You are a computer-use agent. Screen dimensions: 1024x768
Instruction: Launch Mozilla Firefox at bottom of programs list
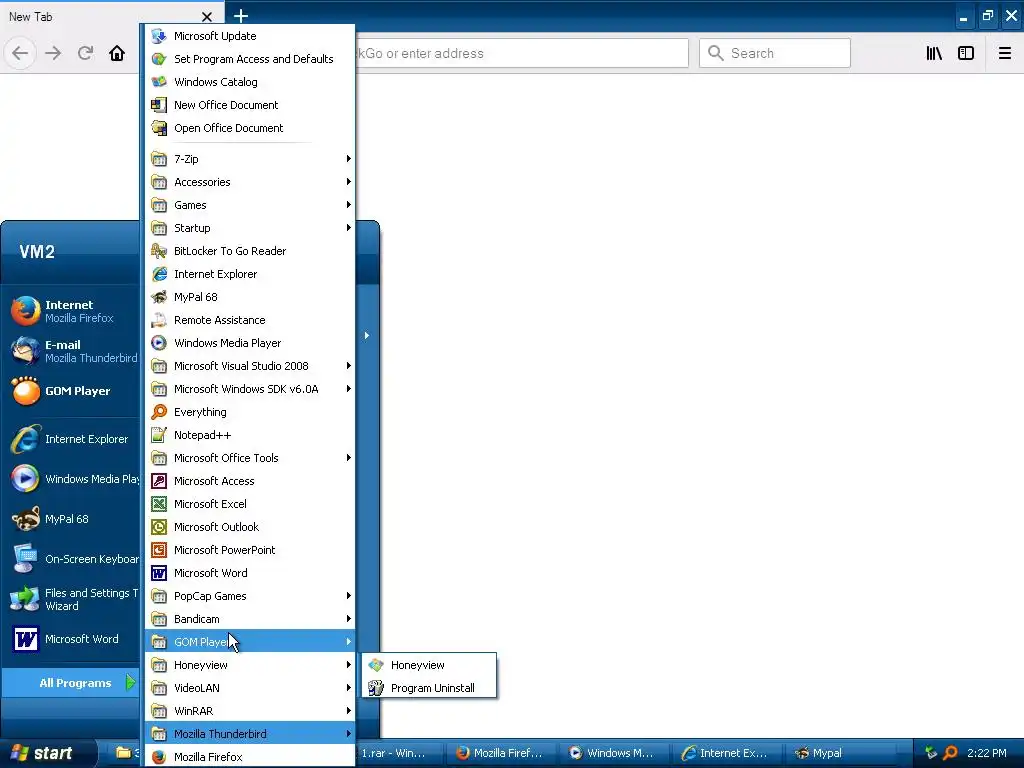[249, 757]
